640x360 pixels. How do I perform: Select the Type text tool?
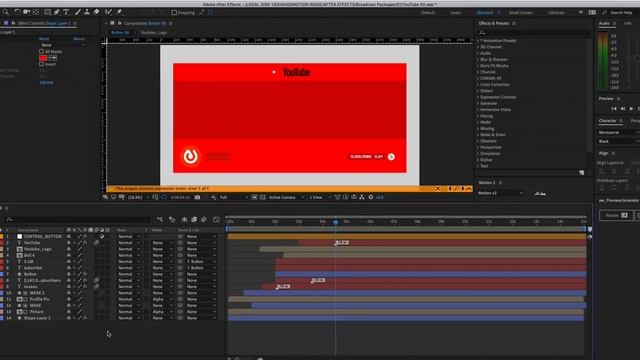tap(66, 12)
